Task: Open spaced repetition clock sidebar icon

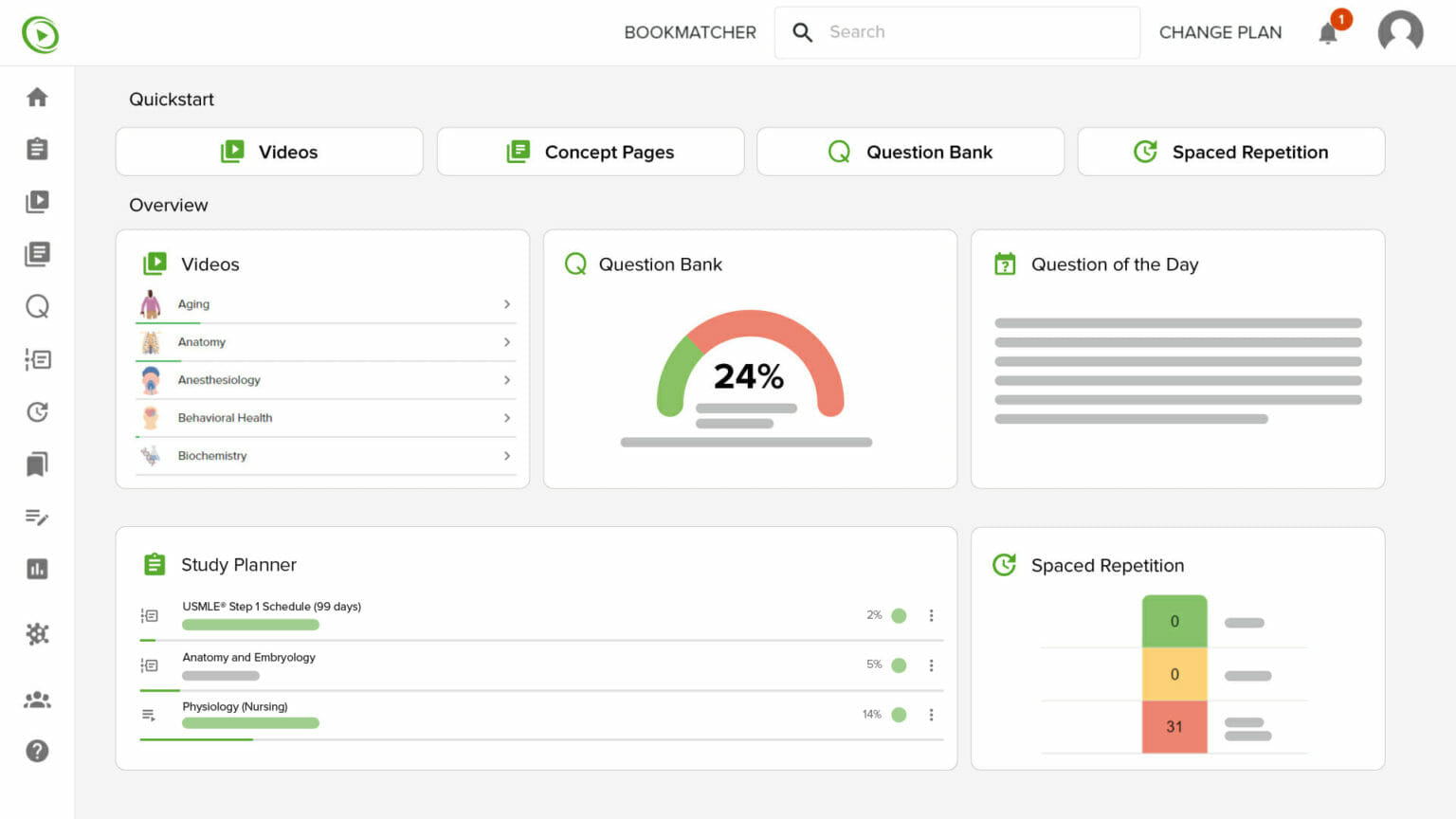Action: [x=37, y=411]
